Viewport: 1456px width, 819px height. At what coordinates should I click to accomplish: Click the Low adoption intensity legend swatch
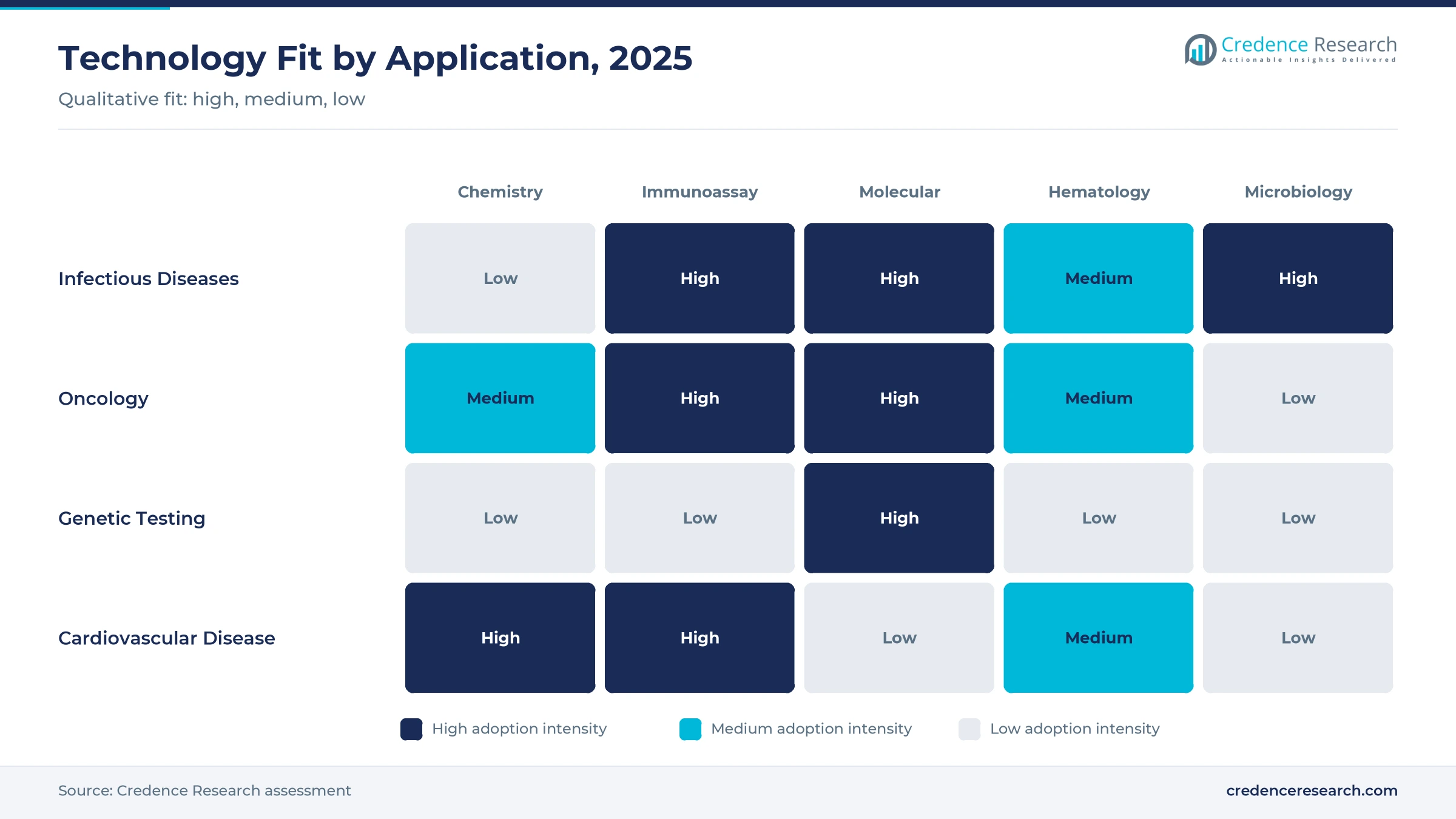(x=969, y=729)
